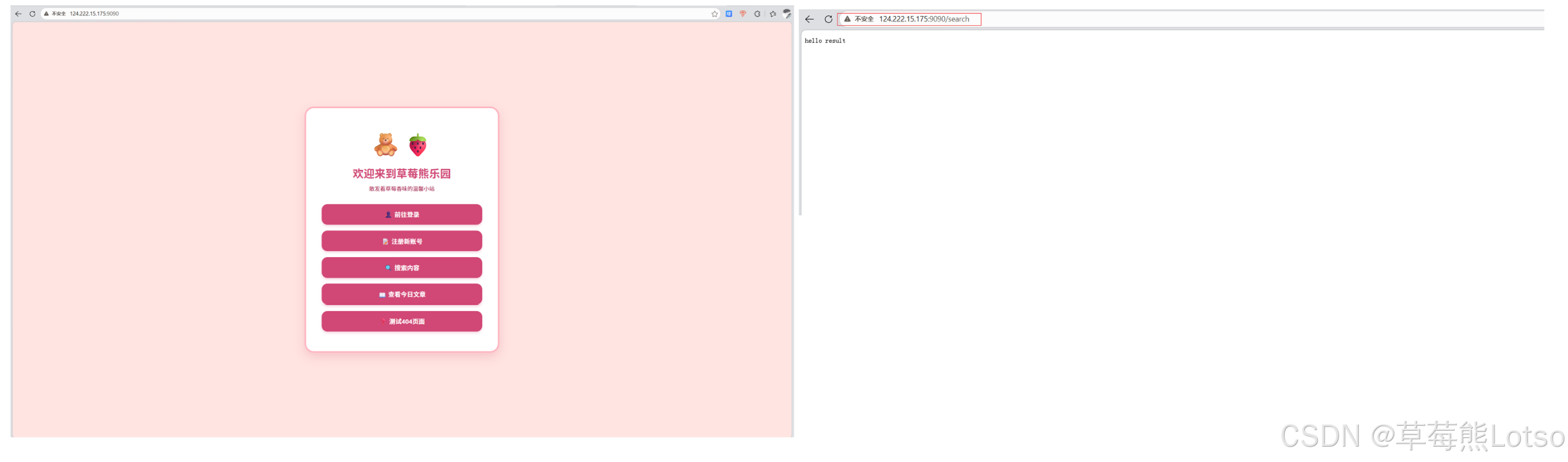
Task: Open the Extensions puzzle icon
Action: coord(757,13)
